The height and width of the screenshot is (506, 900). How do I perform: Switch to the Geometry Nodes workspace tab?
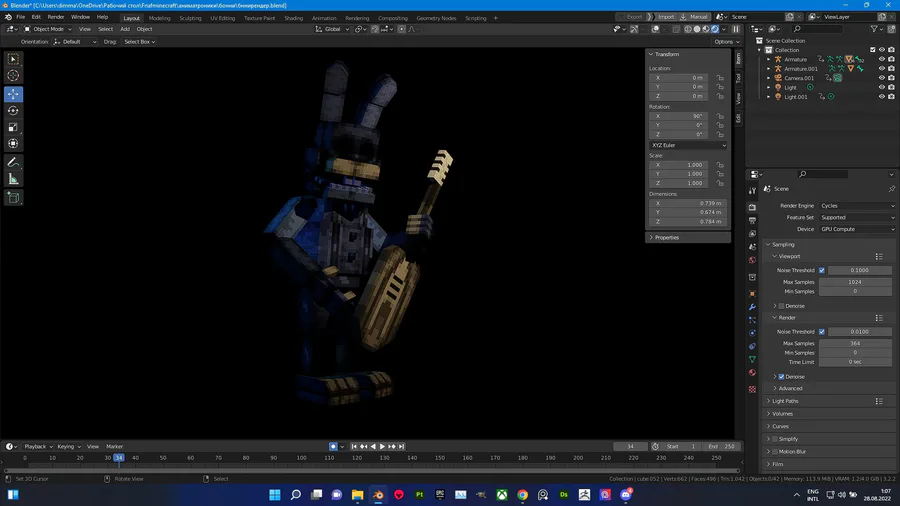436,18
